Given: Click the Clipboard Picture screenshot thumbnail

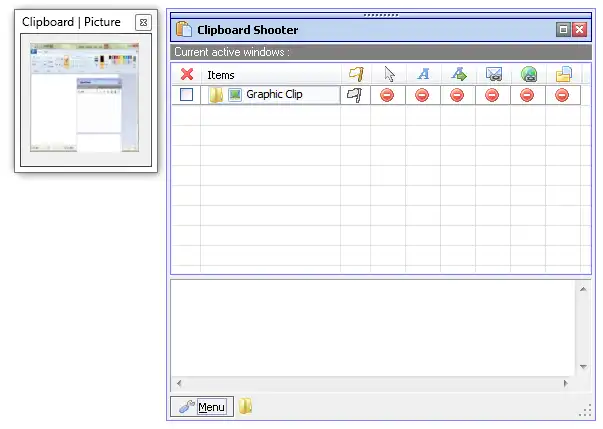Looking at the screenshot, I should (x=85, y=97).
